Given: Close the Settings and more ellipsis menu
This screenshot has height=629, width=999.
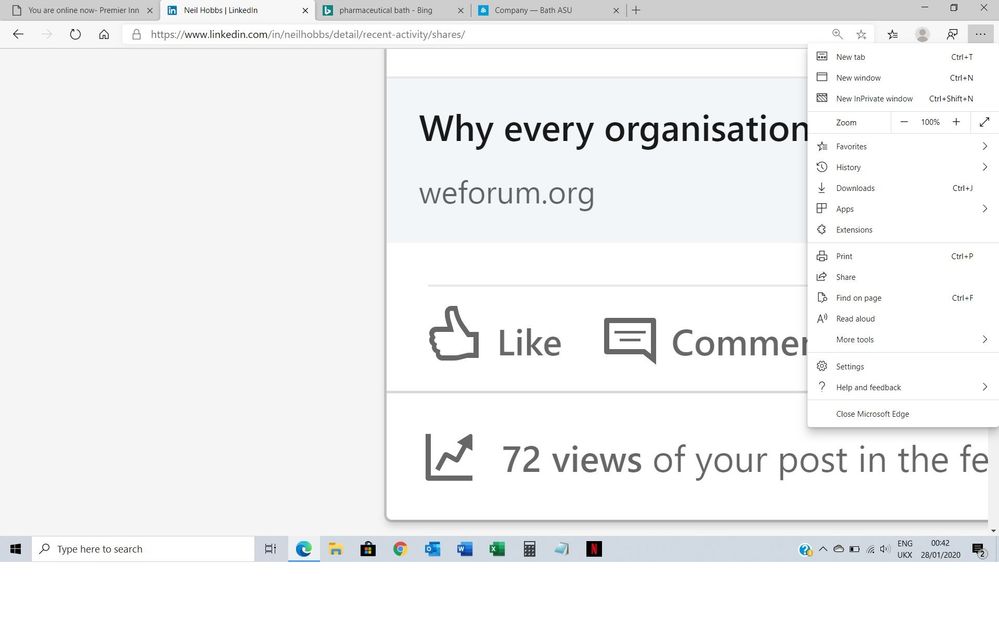Looking at the screenshot, I should point(981,34).
